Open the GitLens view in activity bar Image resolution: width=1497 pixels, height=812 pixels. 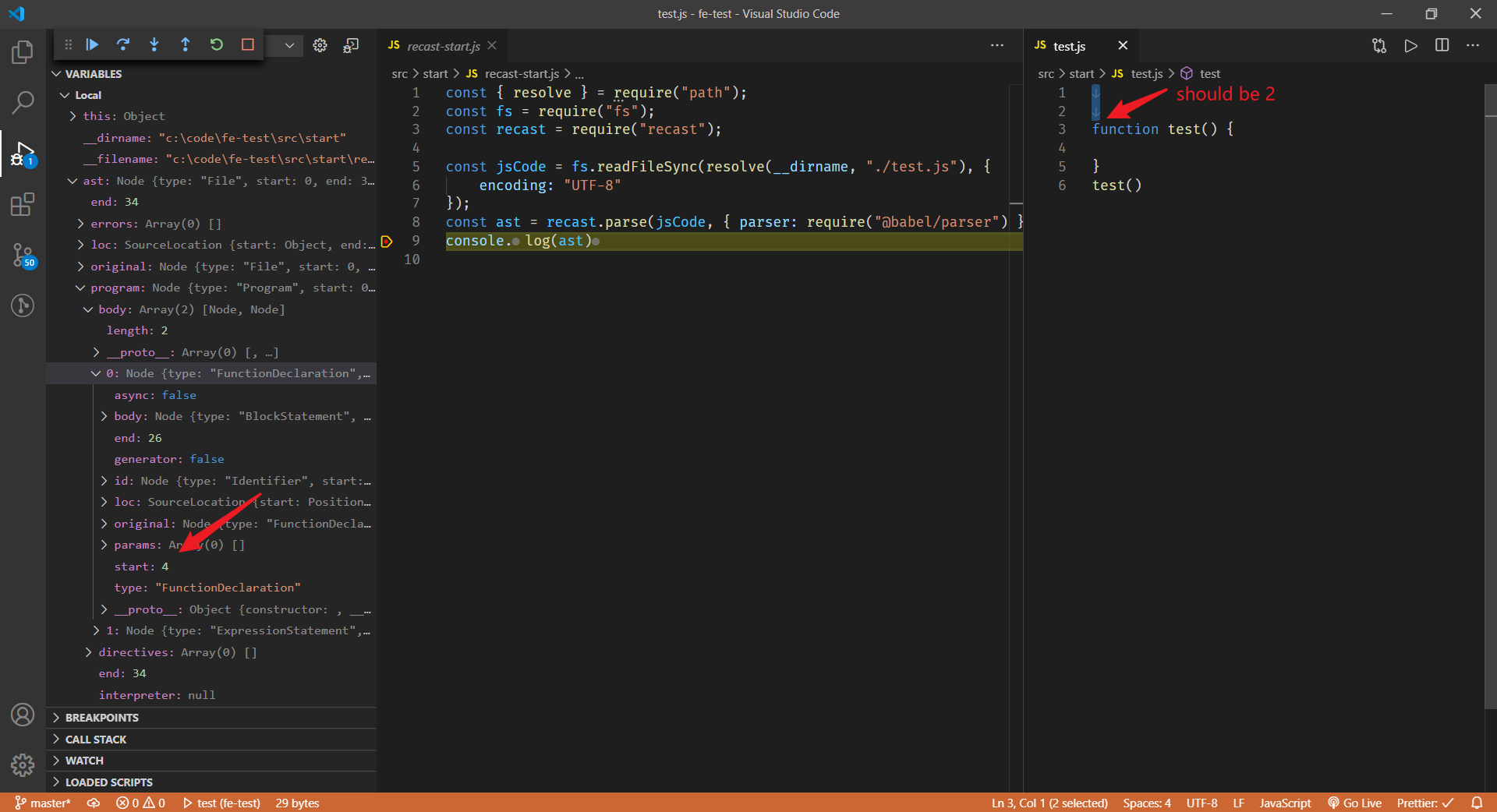pos(23,305)
